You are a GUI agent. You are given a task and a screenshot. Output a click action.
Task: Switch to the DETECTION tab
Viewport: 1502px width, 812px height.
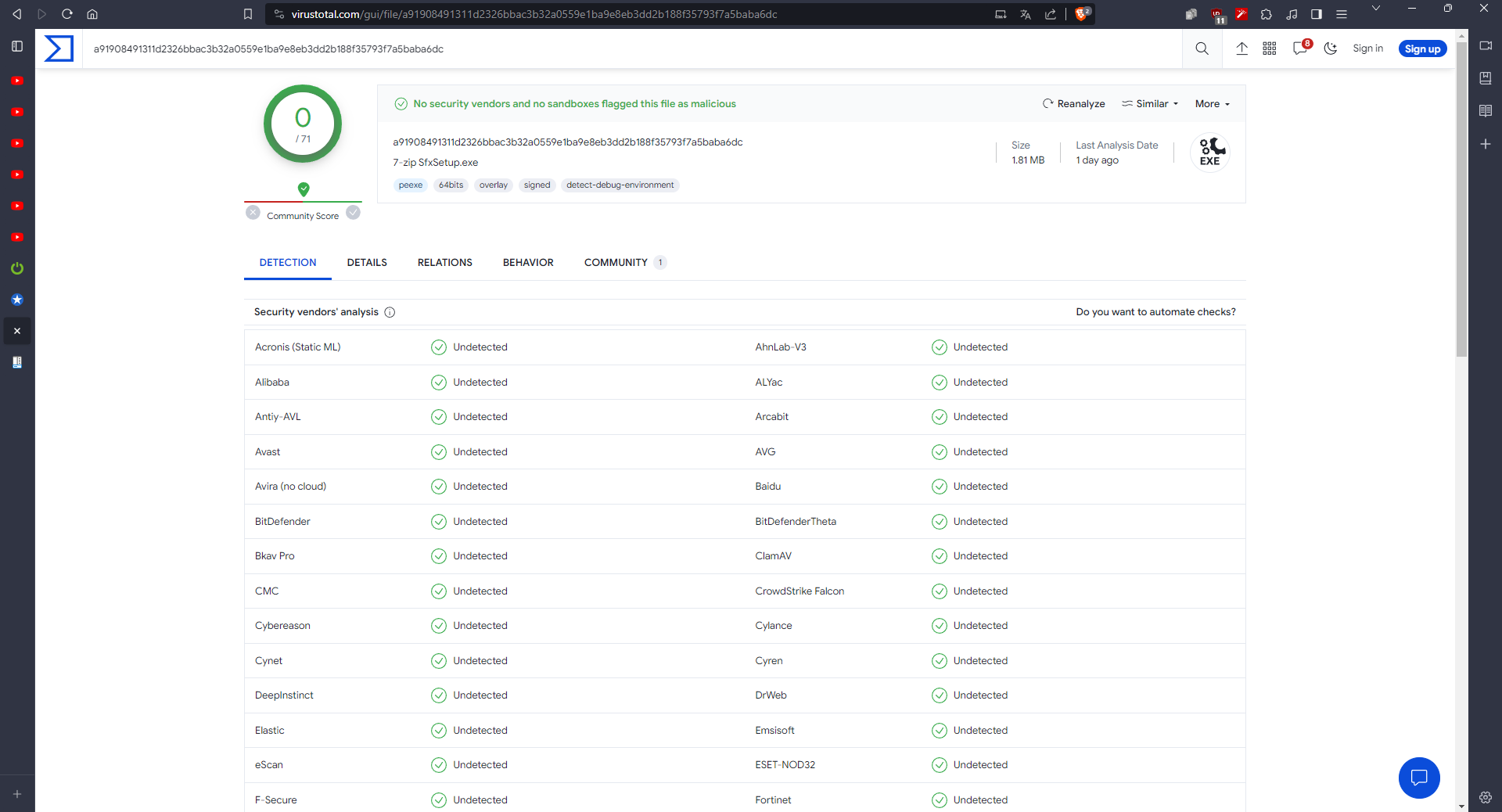pyautogui.click(x=288, y=263)
